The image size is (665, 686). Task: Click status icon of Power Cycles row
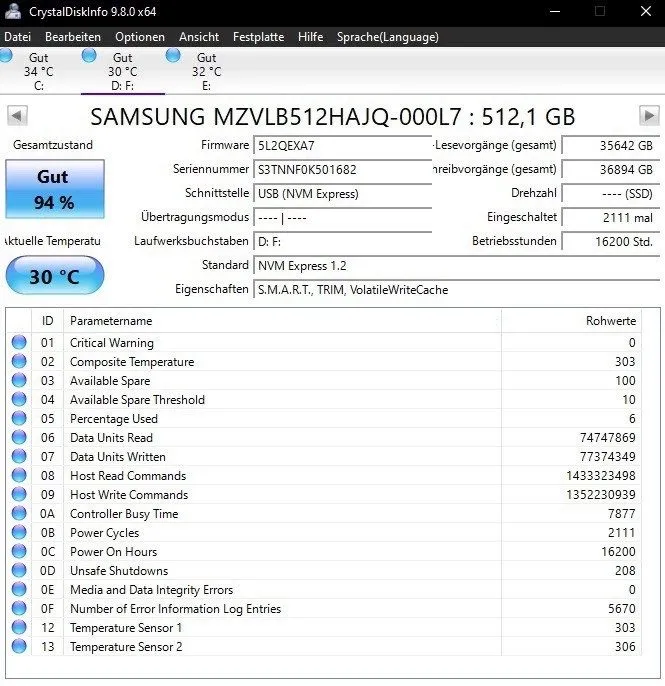(19, 532)
